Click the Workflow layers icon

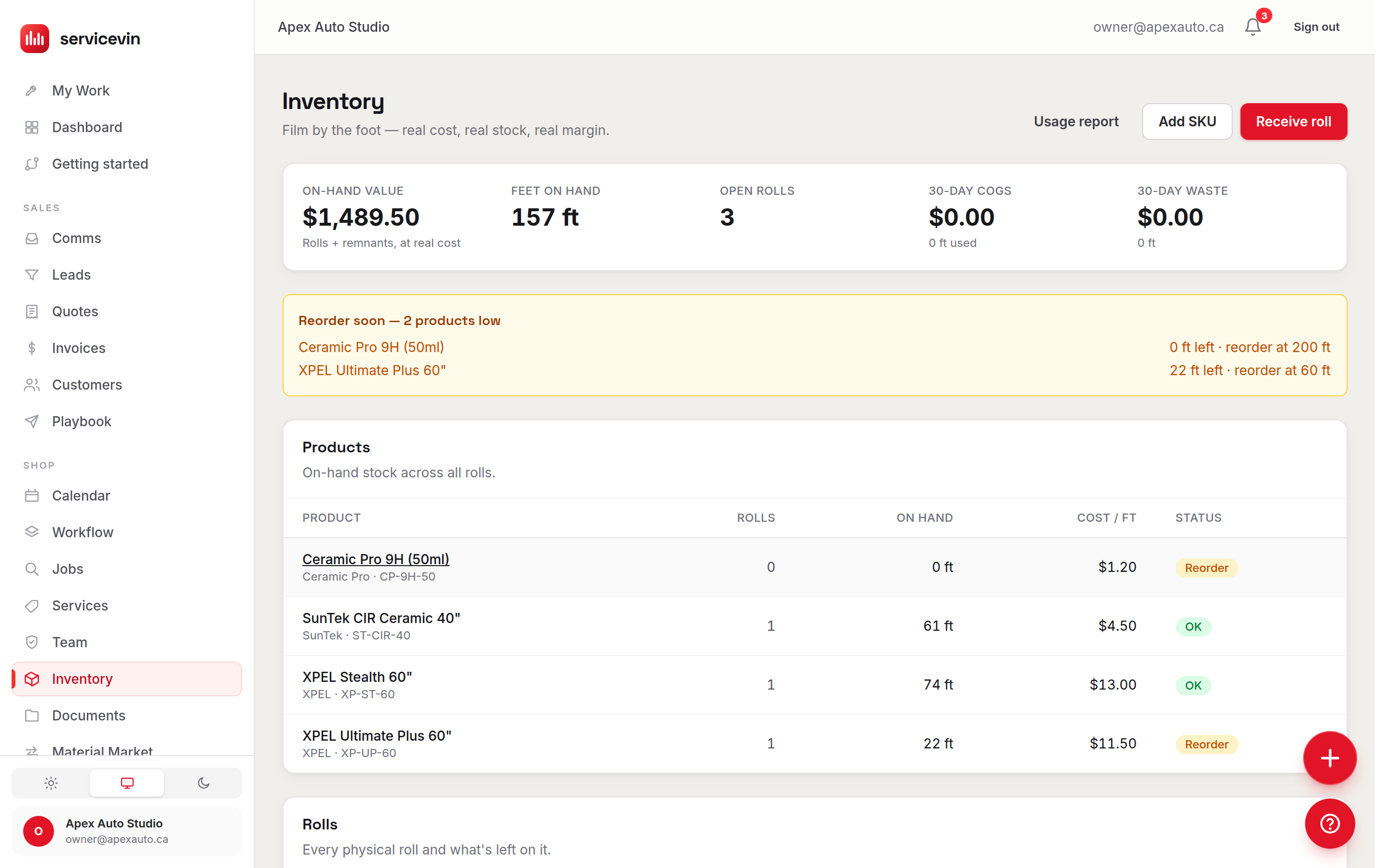[31, 532]
